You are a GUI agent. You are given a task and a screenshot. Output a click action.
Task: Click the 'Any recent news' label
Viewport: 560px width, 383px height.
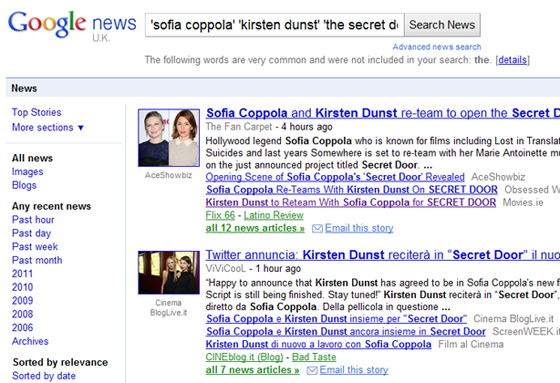(51, 206)
